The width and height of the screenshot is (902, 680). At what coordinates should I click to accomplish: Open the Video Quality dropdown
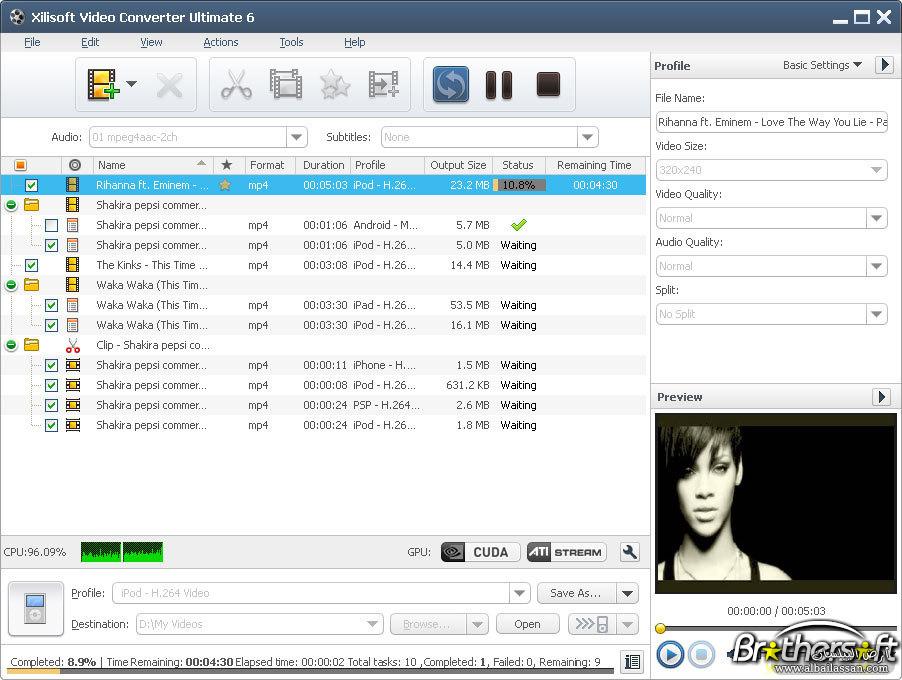pos(876,218)
